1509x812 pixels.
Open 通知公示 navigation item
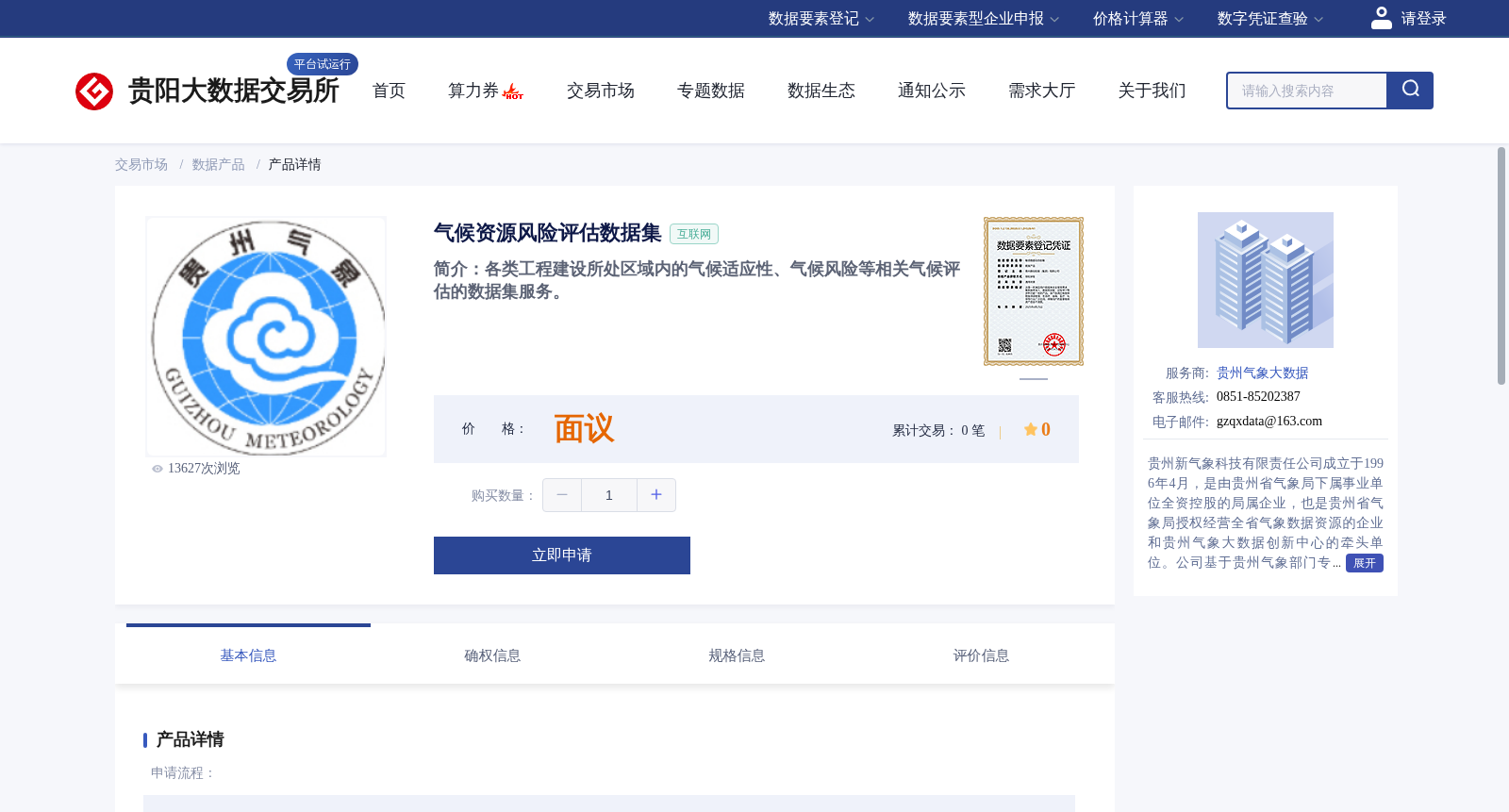click(932, 91)
